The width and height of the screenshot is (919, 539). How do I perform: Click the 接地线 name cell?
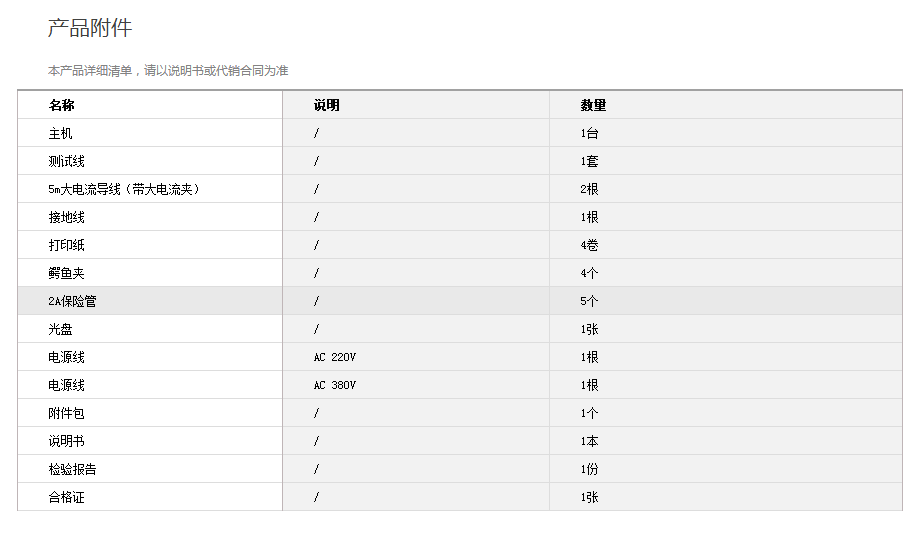coord(66,217)
